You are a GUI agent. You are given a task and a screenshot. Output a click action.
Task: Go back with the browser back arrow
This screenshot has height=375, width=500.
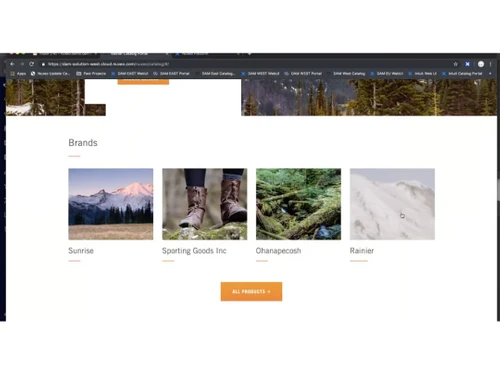12,64
